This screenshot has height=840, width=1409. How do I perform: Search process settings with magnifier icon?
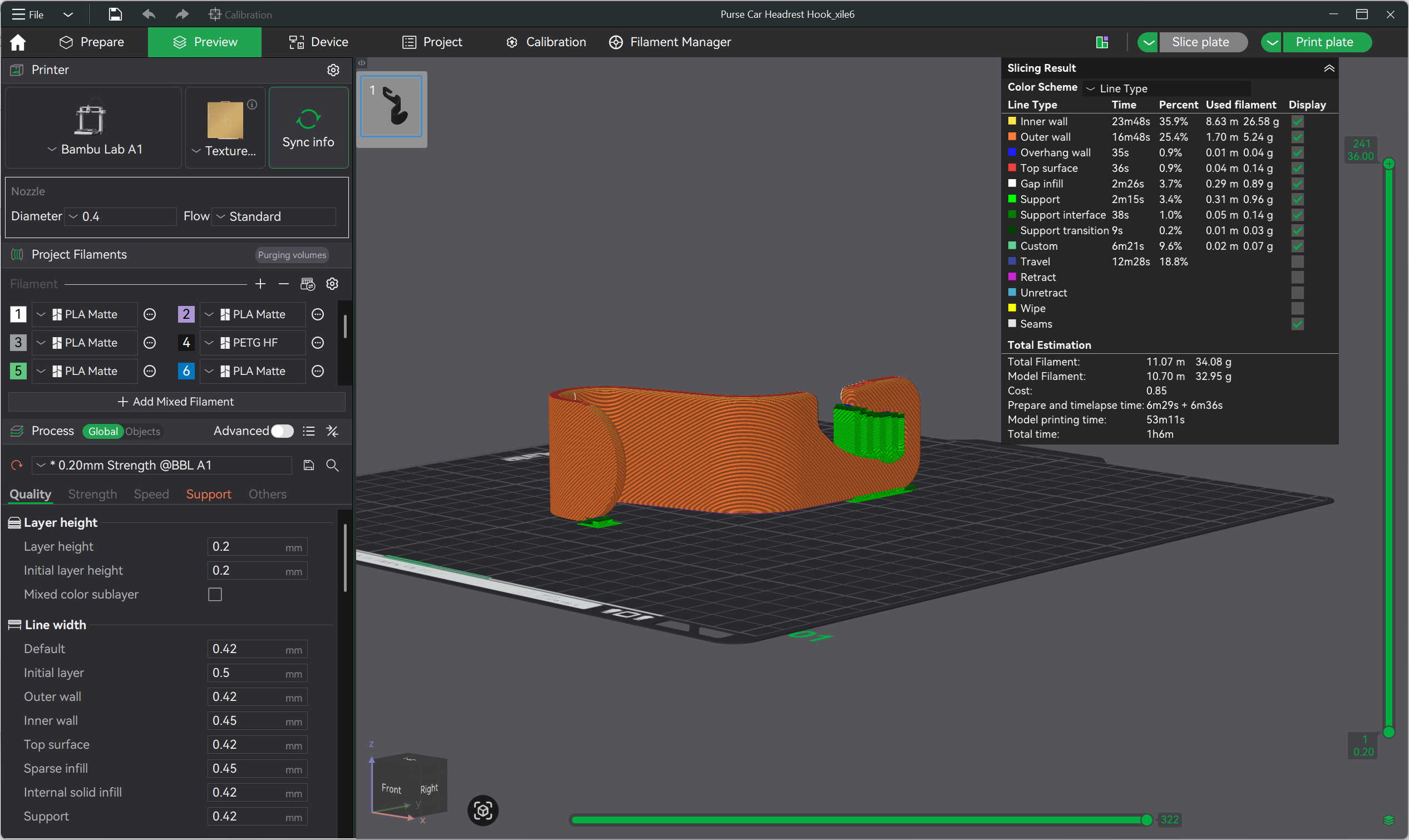332,465
